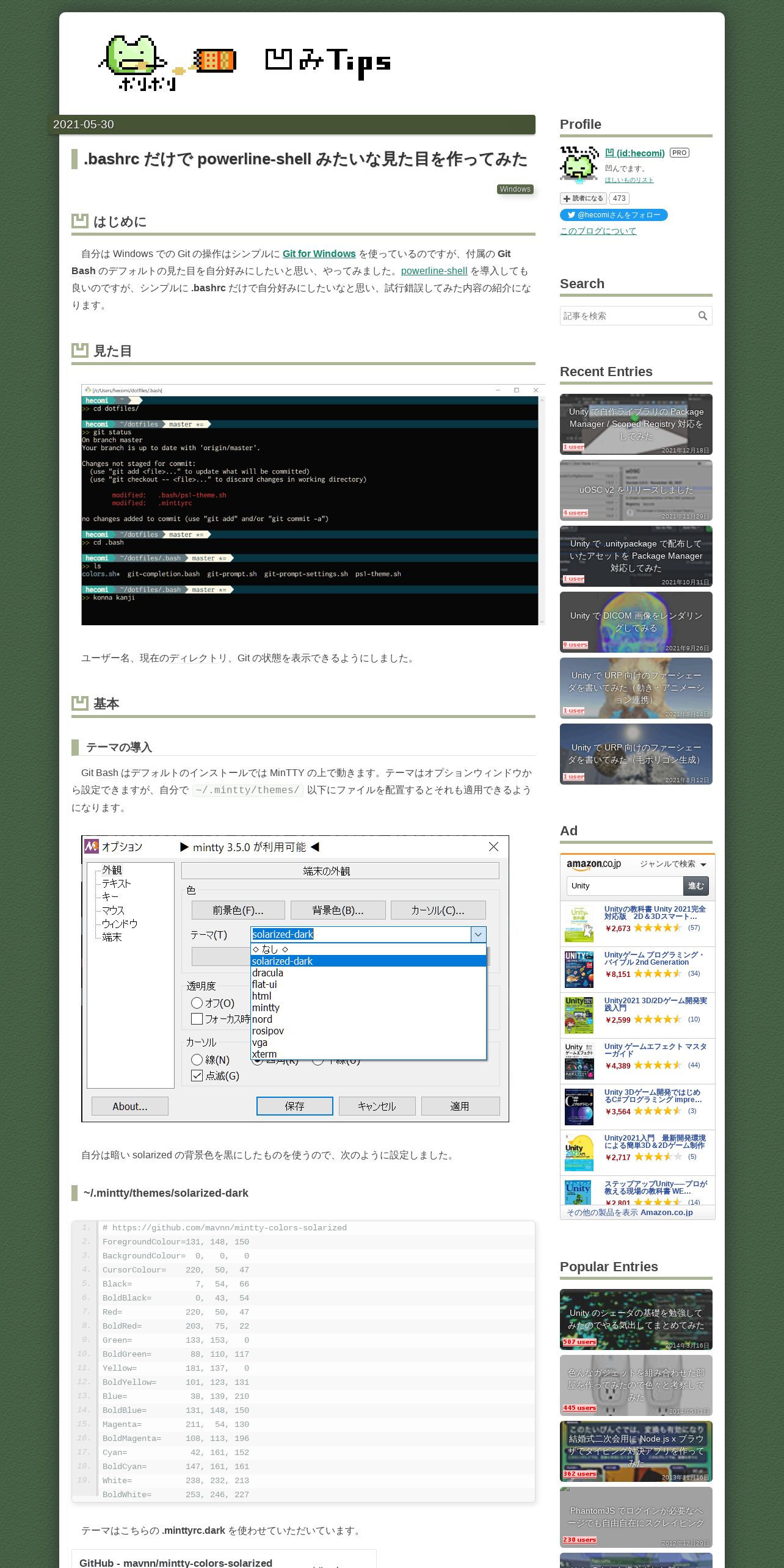784x1568 pixels.
Task: Open the 凹 (id:hecomi) profile link
Action: pyautogui.click(x=634, y=153)
